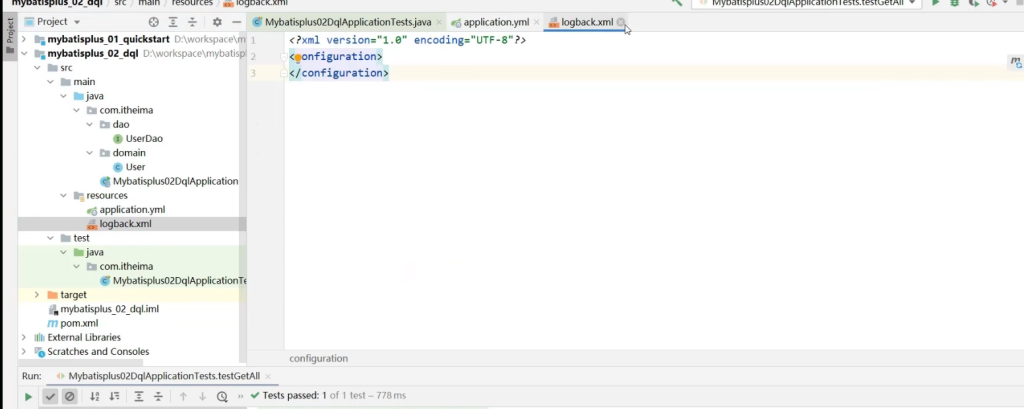Screen dimensions: 1024x409
Task: Expand the mybatisplus_01_quickstart module
Action: [25, 39]
